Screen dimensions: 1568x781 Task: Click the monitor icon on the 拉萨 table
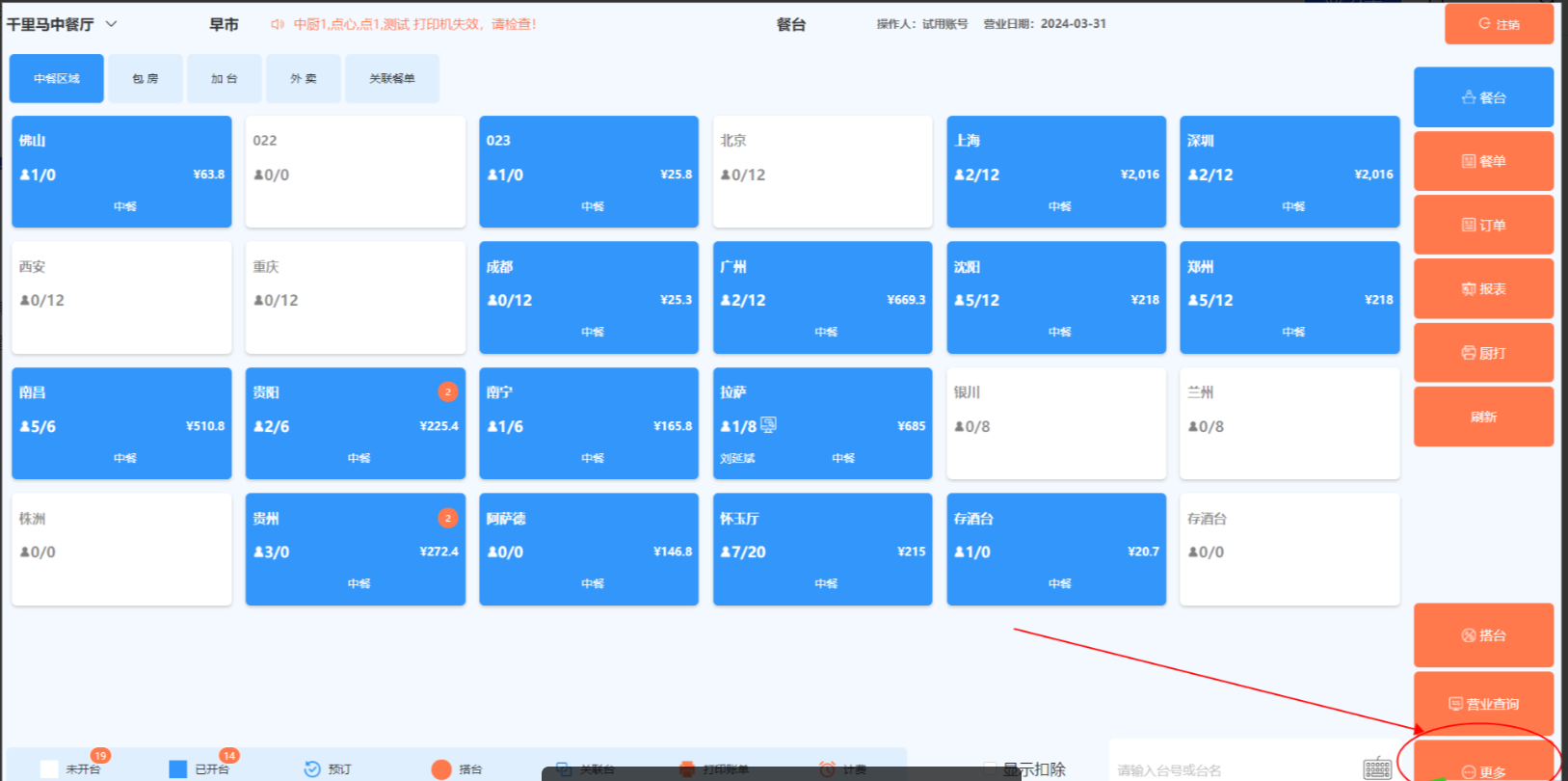point(768,424)
